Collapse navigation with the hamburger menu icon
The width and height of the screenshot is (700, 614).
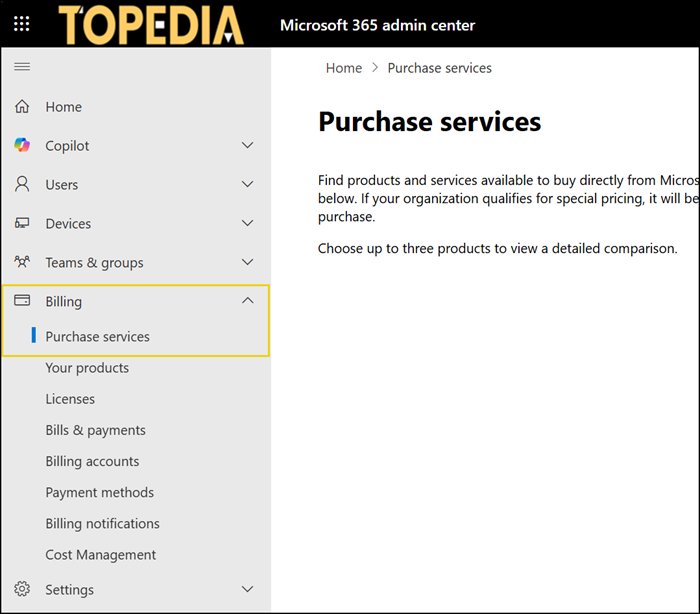point(22,67)
